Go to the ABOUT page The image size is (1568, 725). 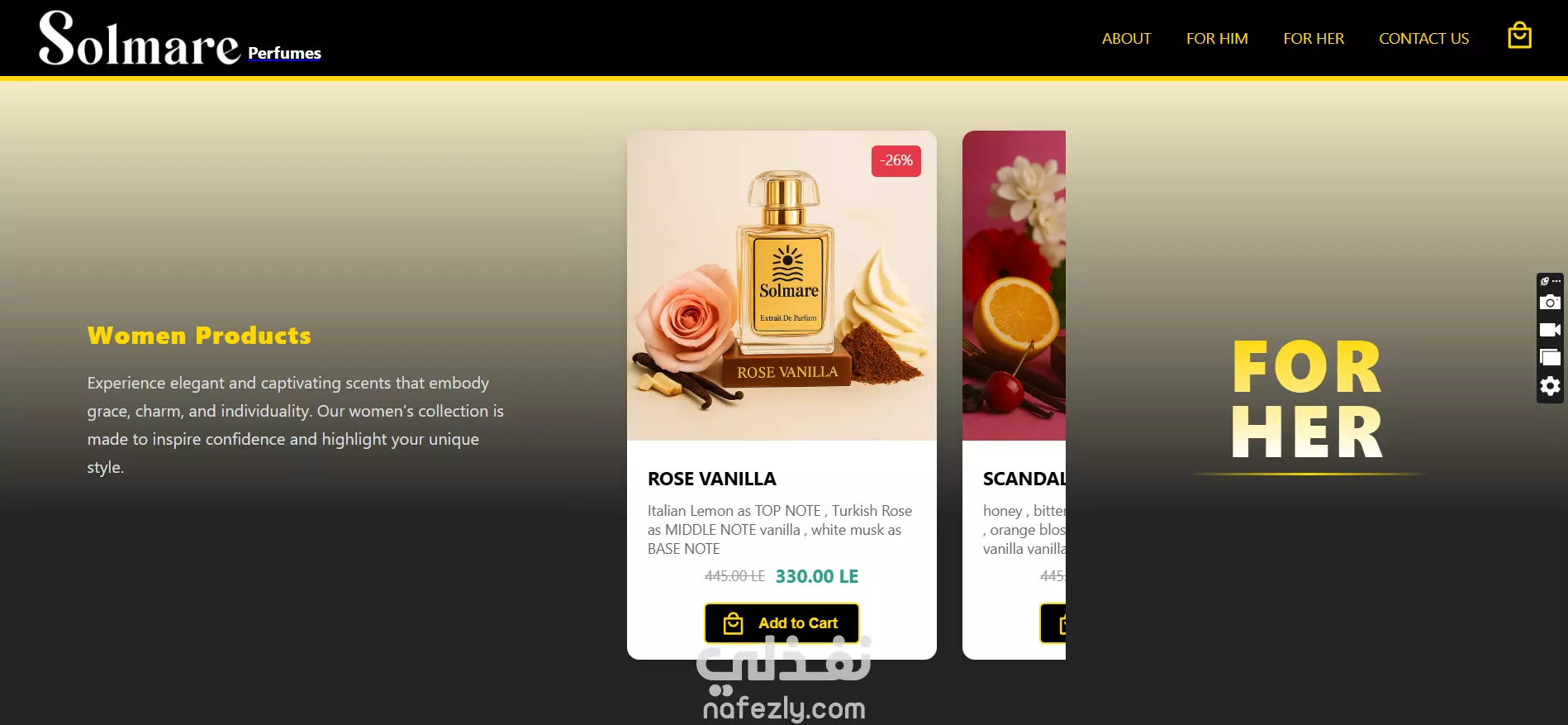1126,38
